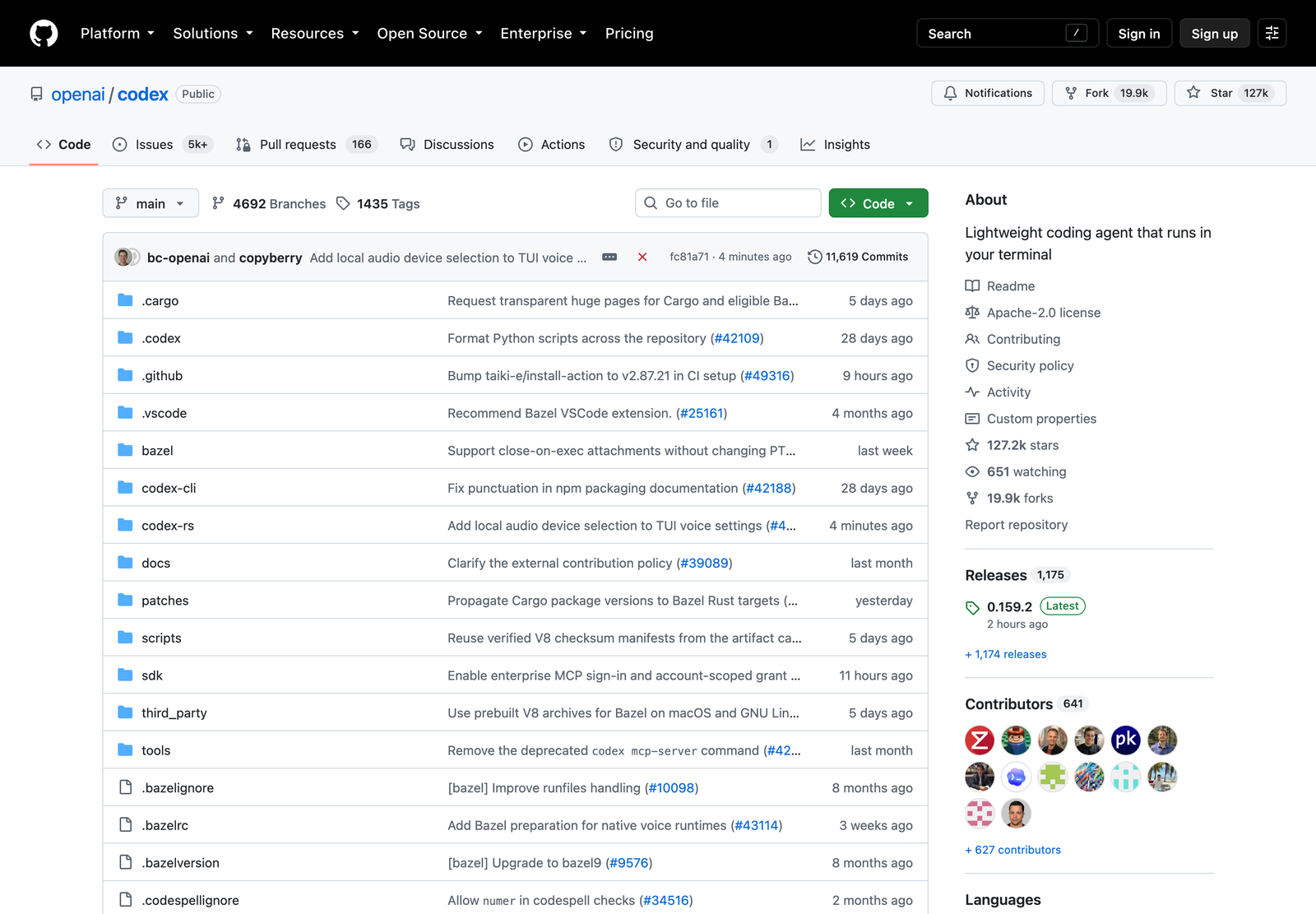The image size is (1316, 914).
Task: Open the green Code dropdown button
Action: 878,203
